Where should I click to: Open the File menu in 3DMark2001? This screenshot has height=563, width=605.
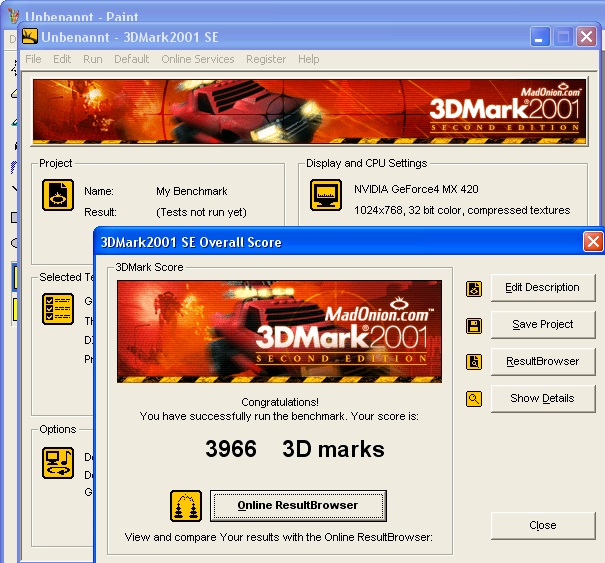point(33,59)
